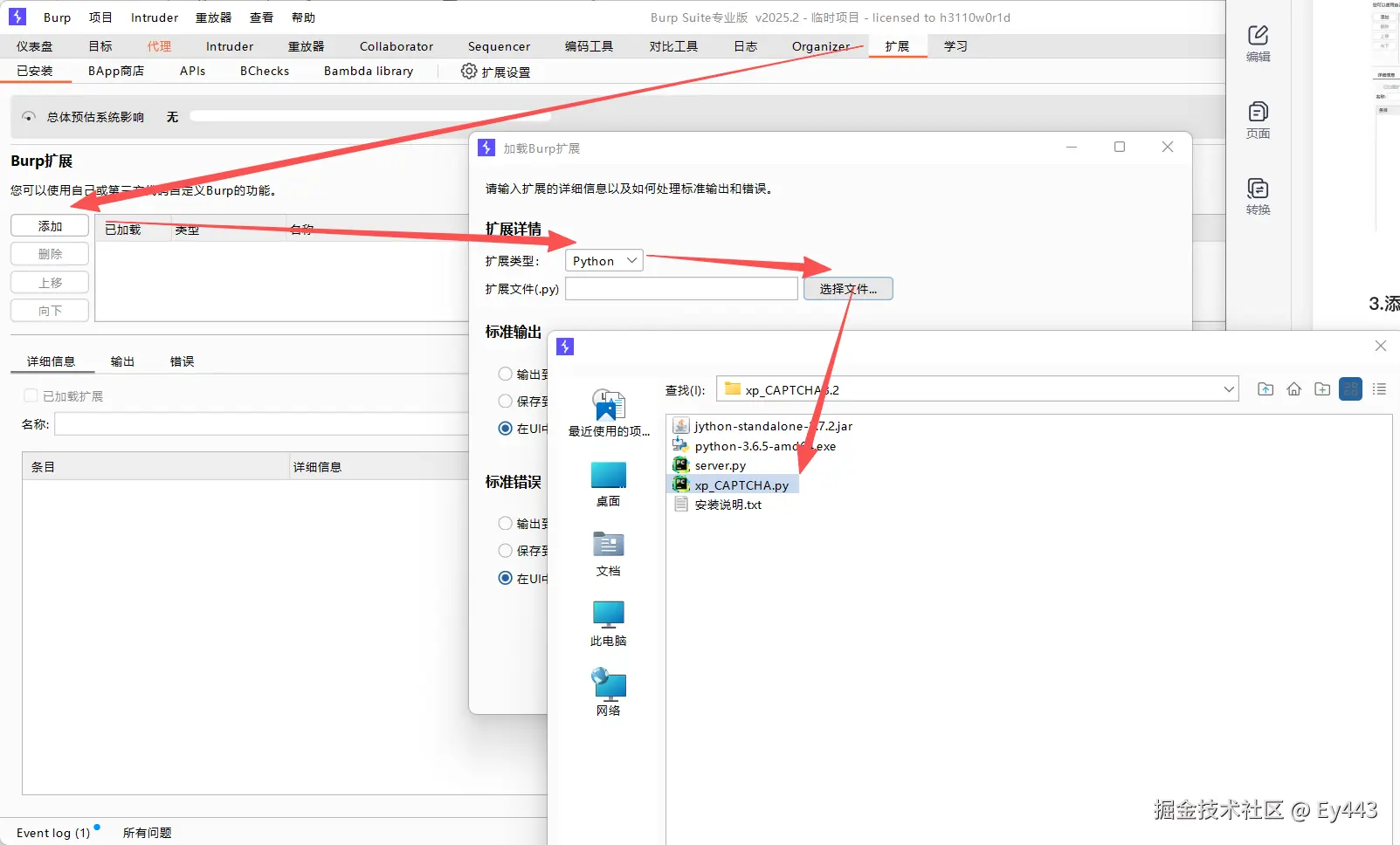Switch to the Collaborator tab
This screenshot has height=845, width=1400.
point(397,46)
